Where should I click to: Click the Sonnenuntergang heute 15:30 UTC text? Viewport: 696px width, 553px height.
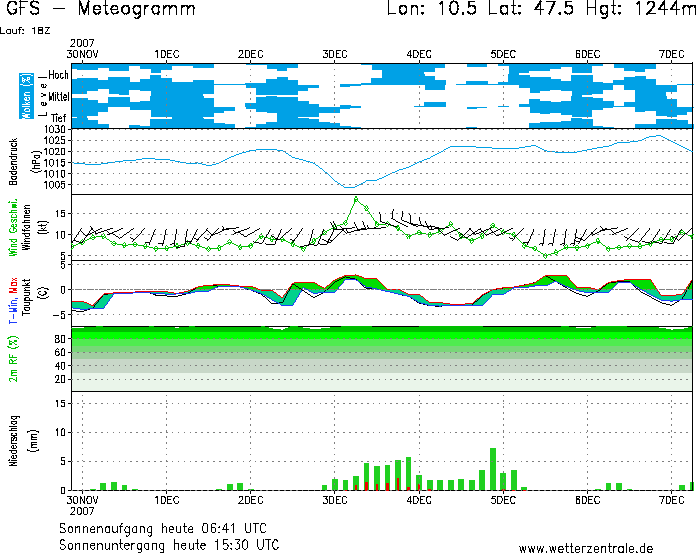tap(169, 545)
